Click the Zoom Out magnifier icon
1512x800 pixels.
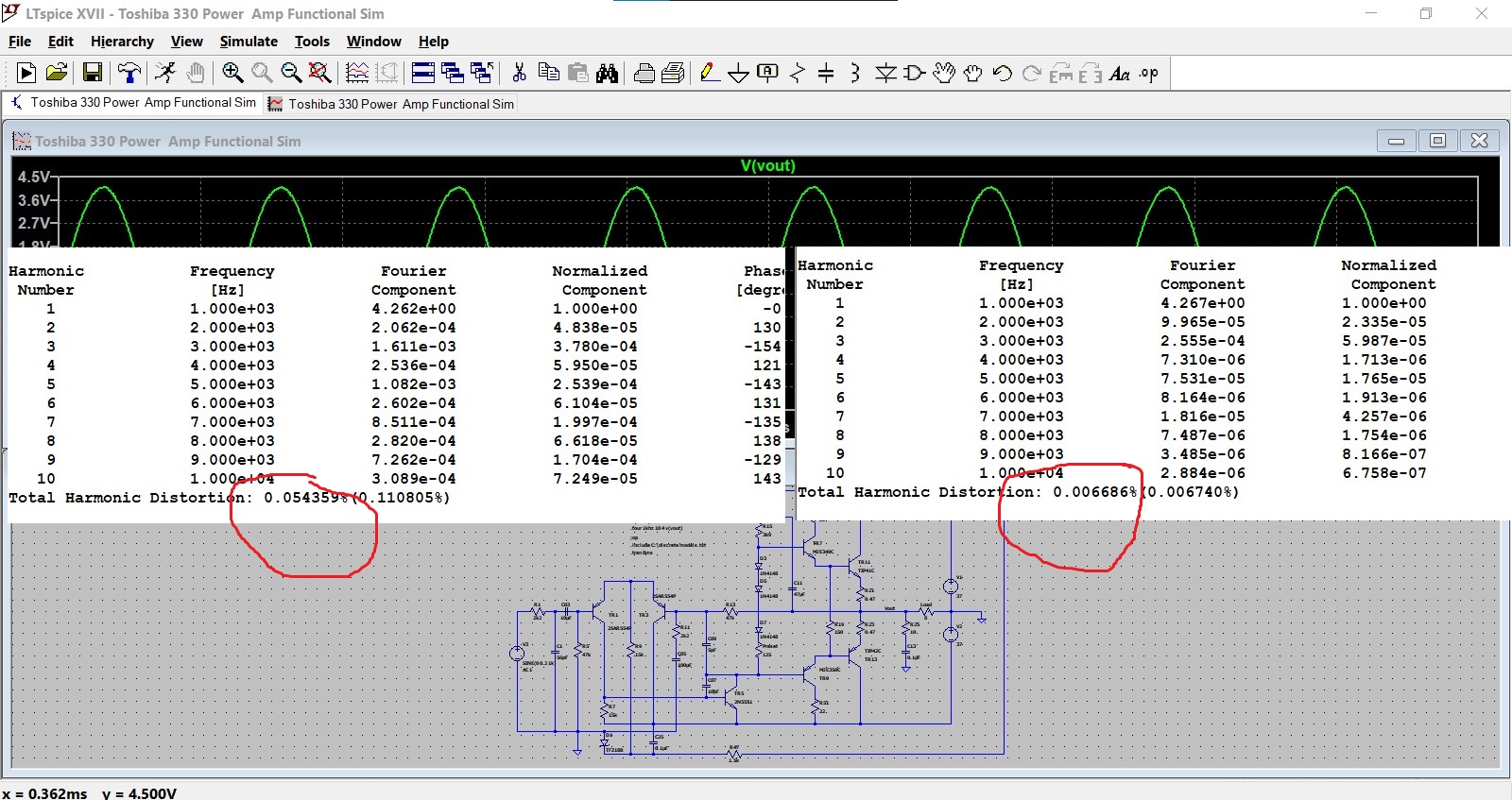coord(291,73)
